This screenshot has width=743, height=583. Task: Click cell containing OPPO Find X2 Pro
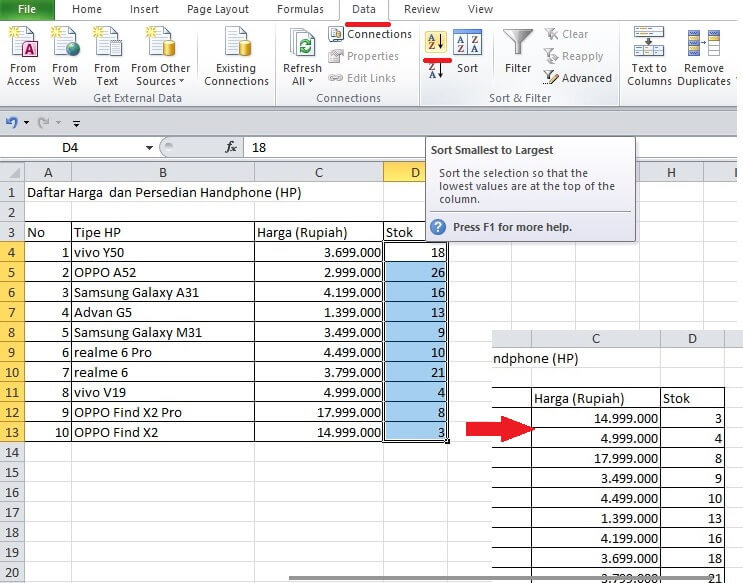click(163, 412)
